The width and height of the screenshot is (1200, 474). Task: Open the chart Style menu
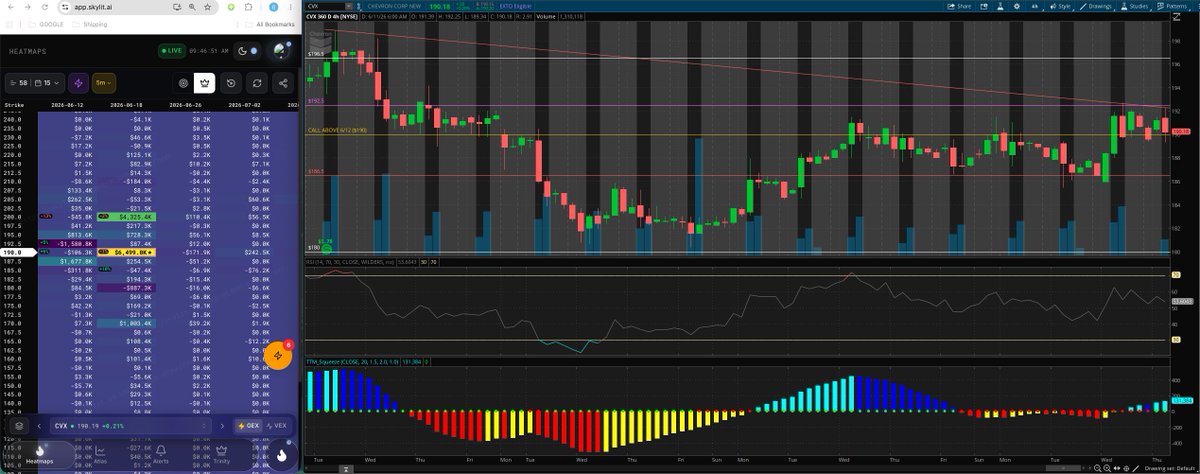point(1061,6)
